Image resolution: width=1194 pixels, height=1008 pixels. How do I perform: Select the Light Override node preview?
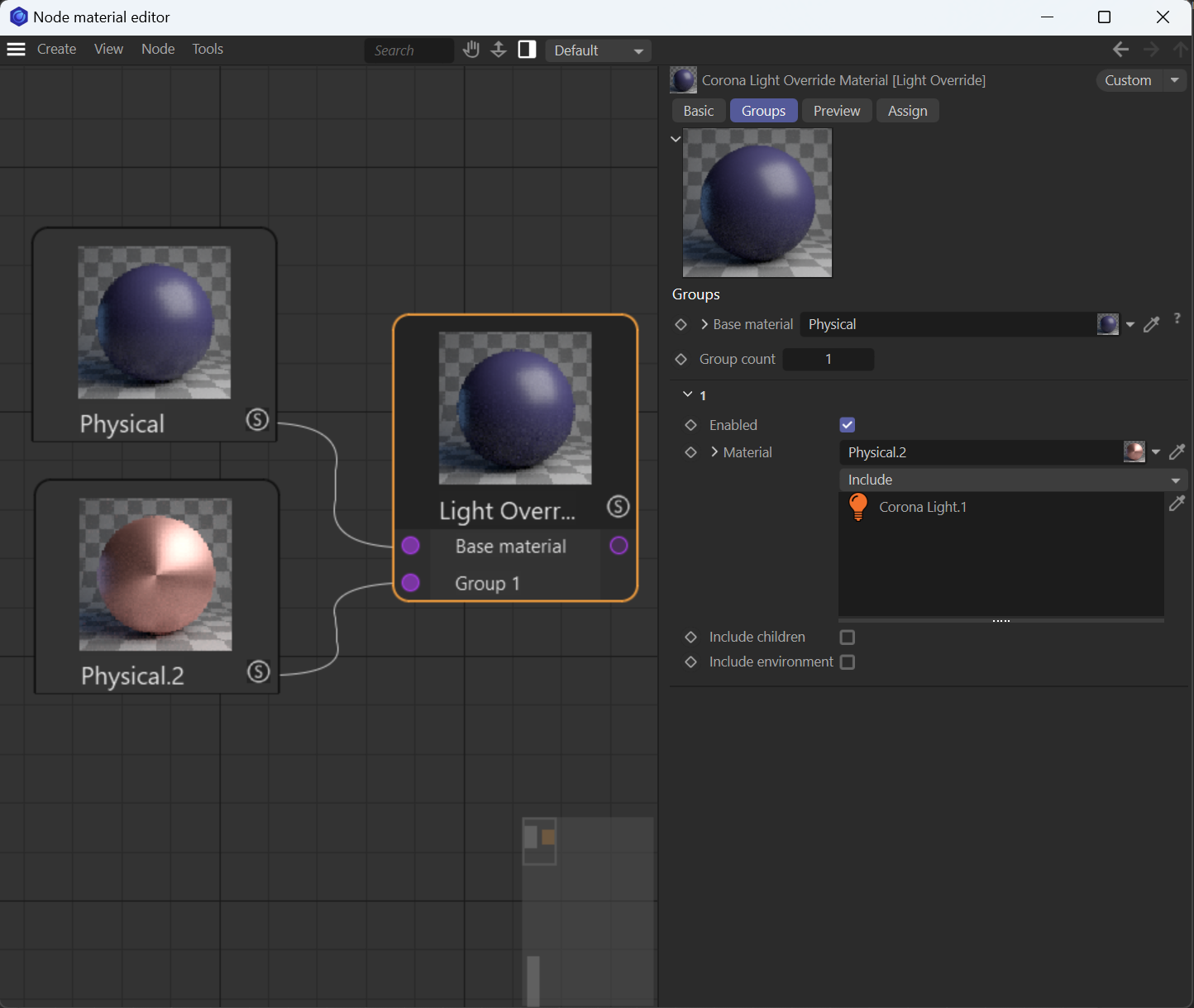coord(515,408)
